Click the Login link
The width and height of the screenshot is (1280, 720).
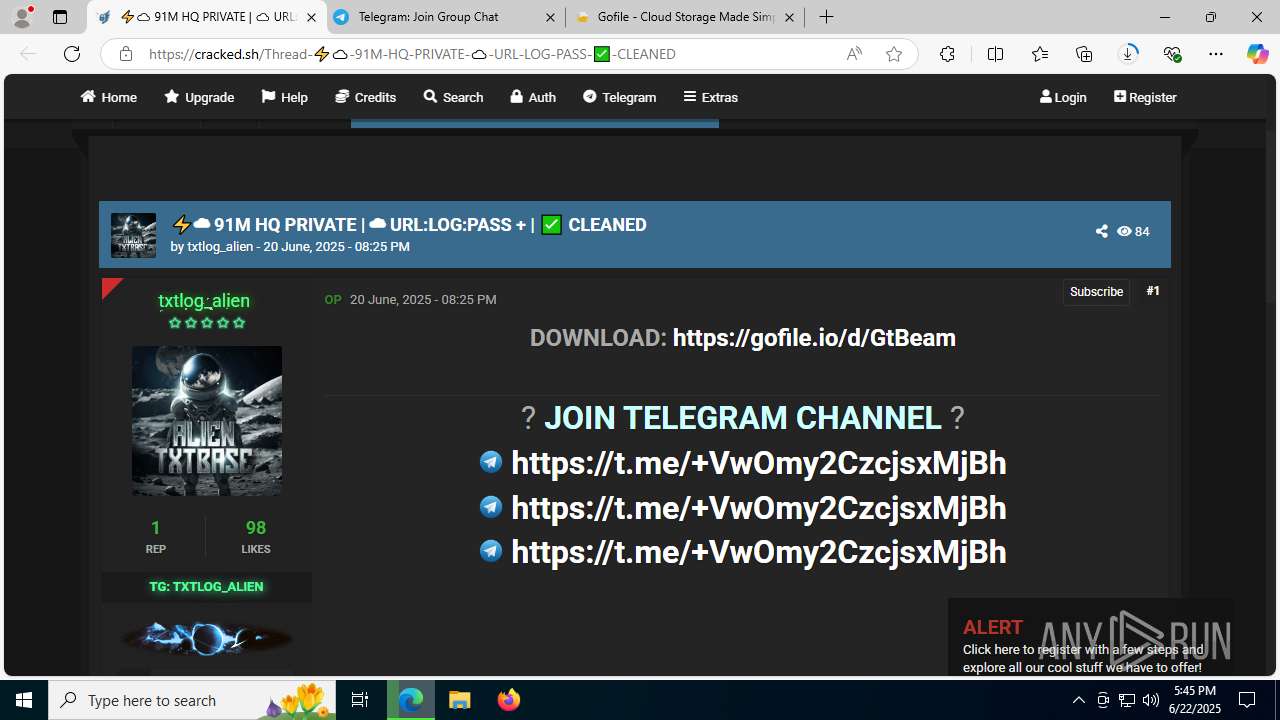(x=1063, y=97)
